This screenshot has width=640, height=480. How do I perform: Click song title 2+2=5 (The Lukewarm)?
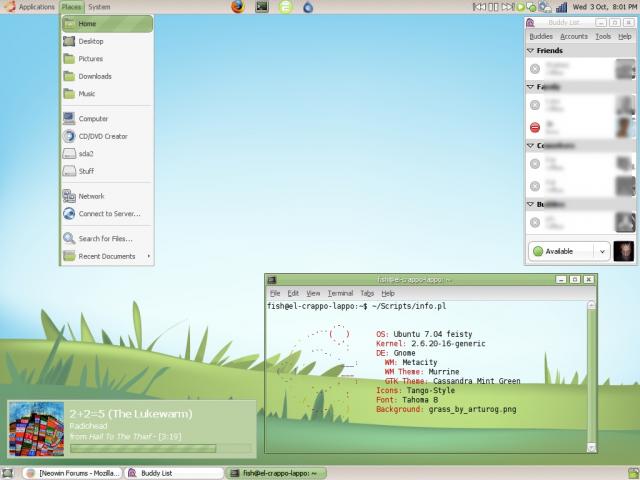(x=131, y=414)
